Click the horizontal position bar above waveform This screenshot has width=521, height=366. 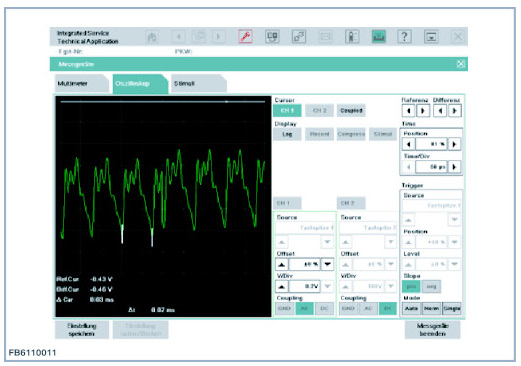tap(163, 101)
